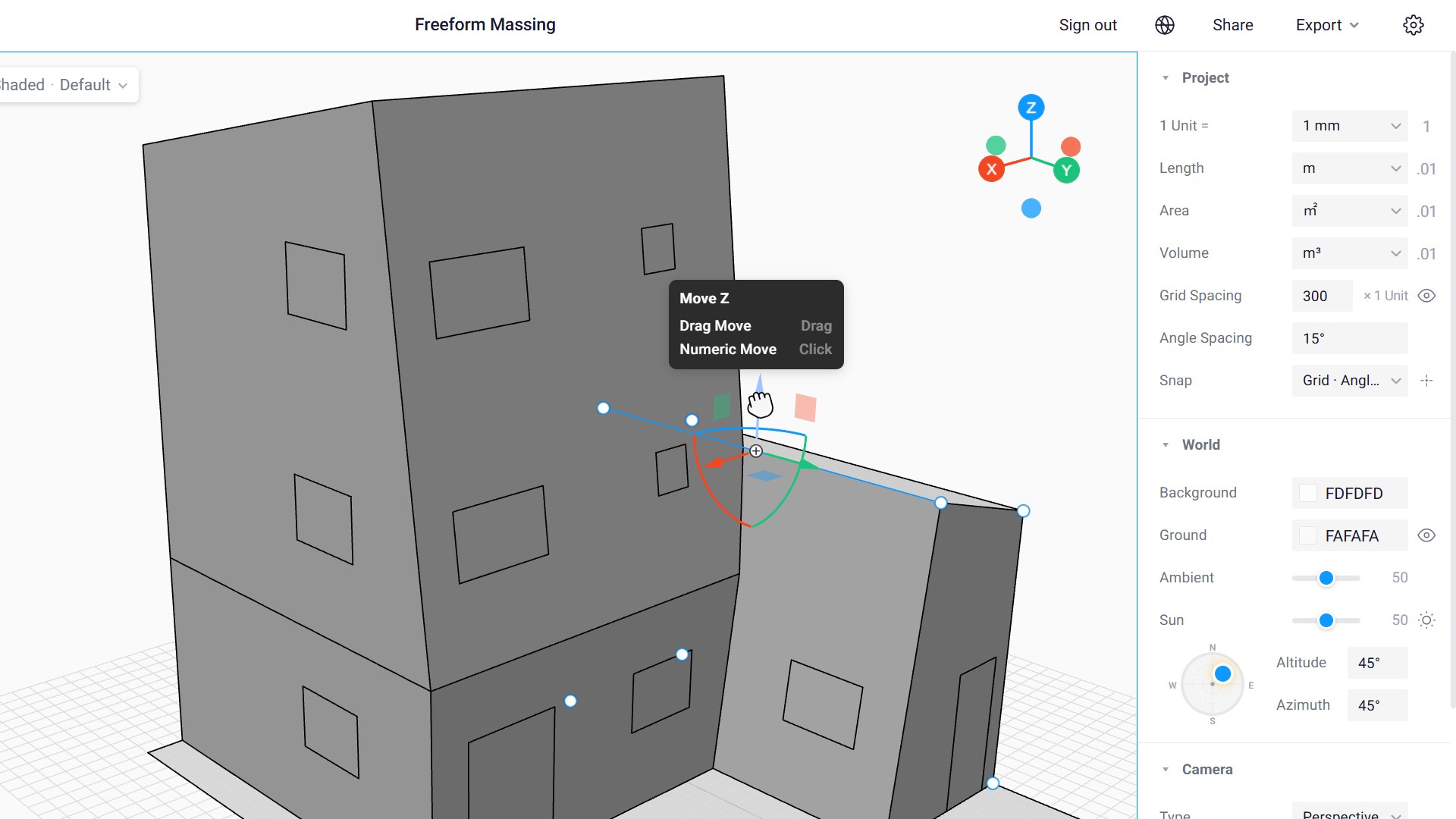This screenshot has height=819, width=1456.
Task: Open the 1 Unit dropdown showing 1 mm
Action: pos(1350,126)
